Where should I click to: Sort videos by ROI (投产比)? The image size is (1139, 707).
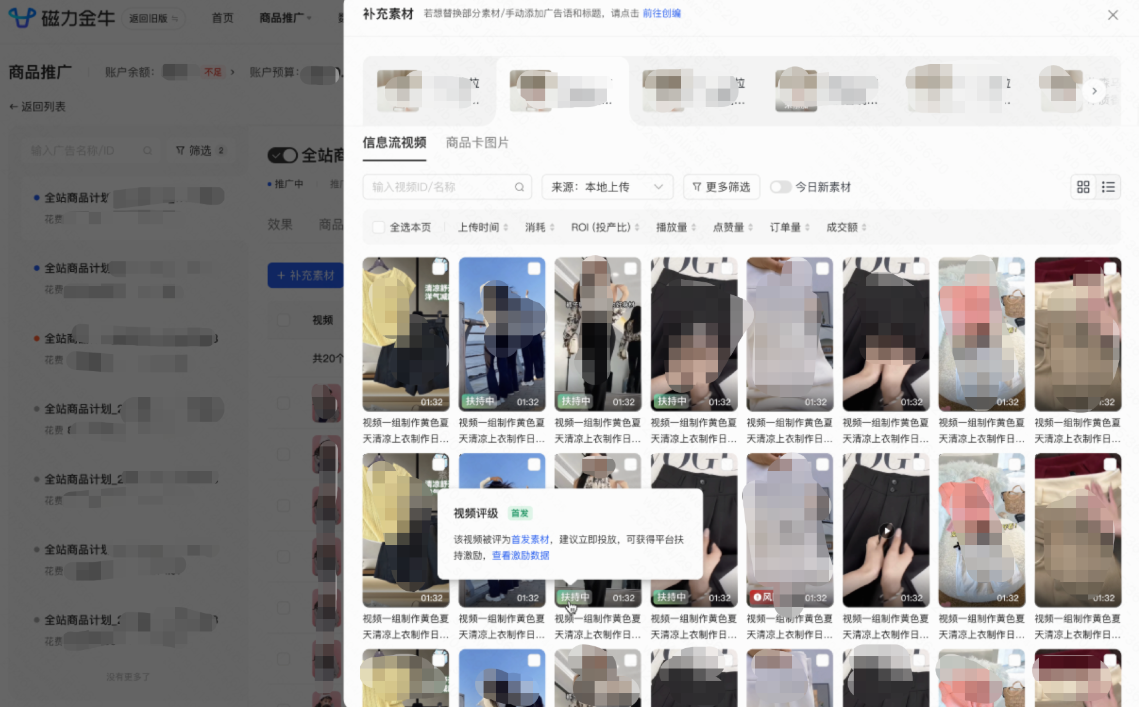[605, 227]
